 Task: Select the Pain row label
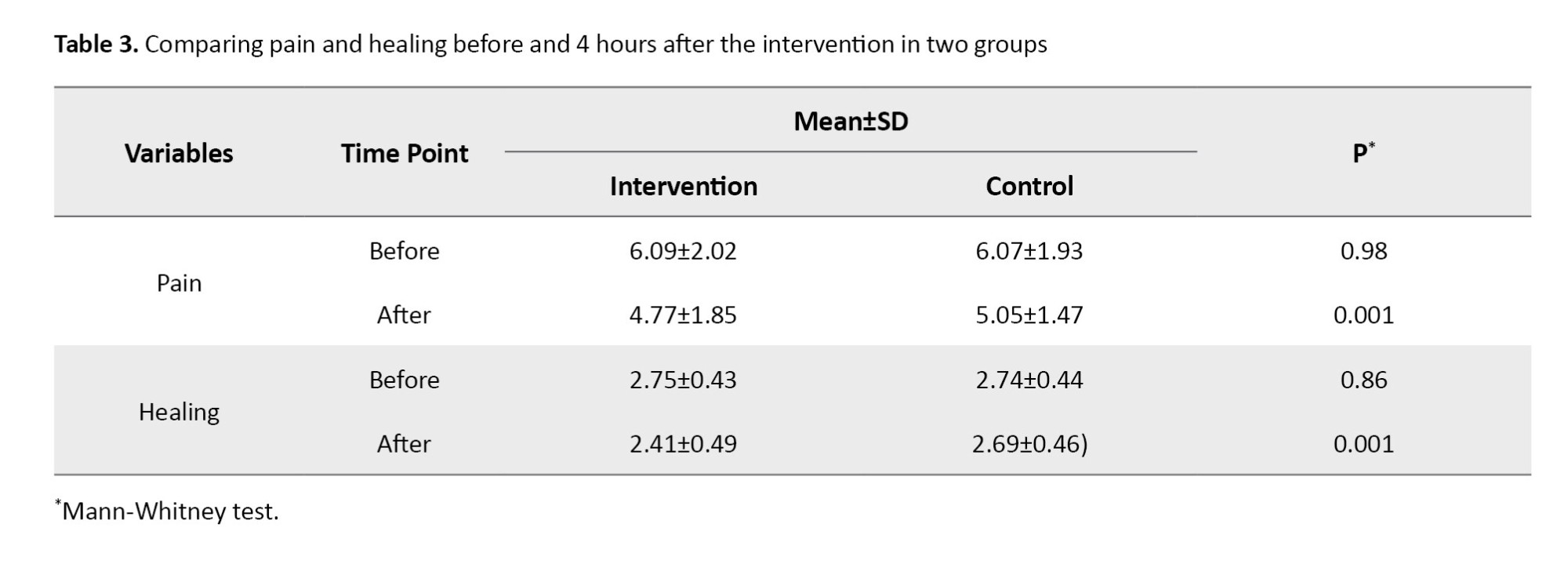pos(179,282)
